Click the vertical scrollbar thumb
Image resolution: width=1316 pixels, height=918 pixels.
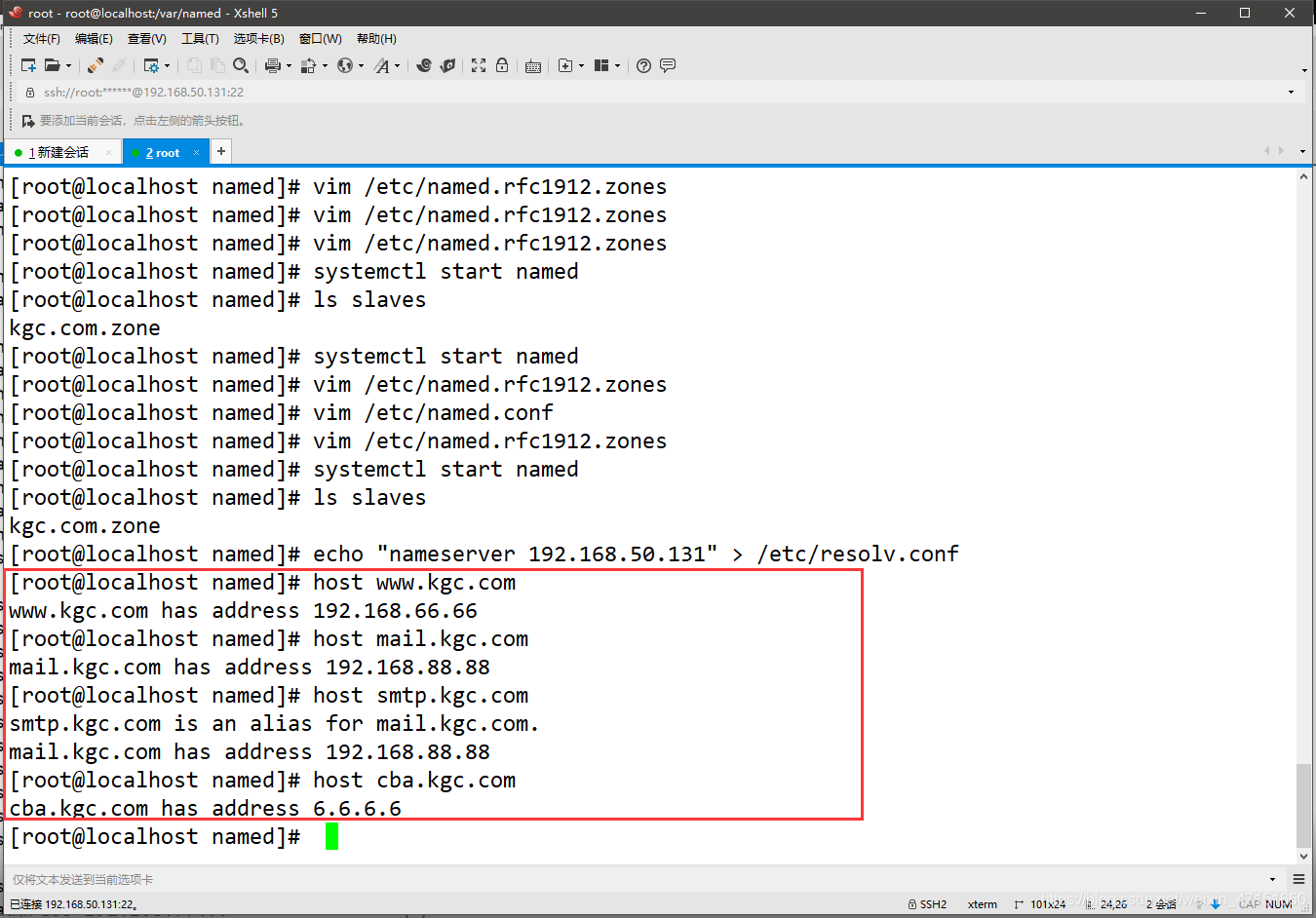(x=1303, y=805)
